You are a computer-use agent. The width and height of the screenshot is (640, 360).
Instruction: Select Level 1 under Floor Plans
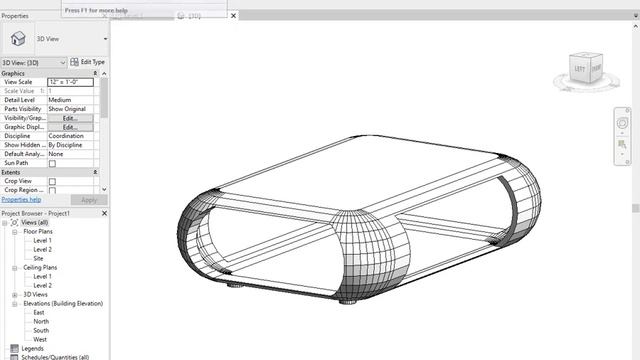pyautogui.click(x=42, y=240)
